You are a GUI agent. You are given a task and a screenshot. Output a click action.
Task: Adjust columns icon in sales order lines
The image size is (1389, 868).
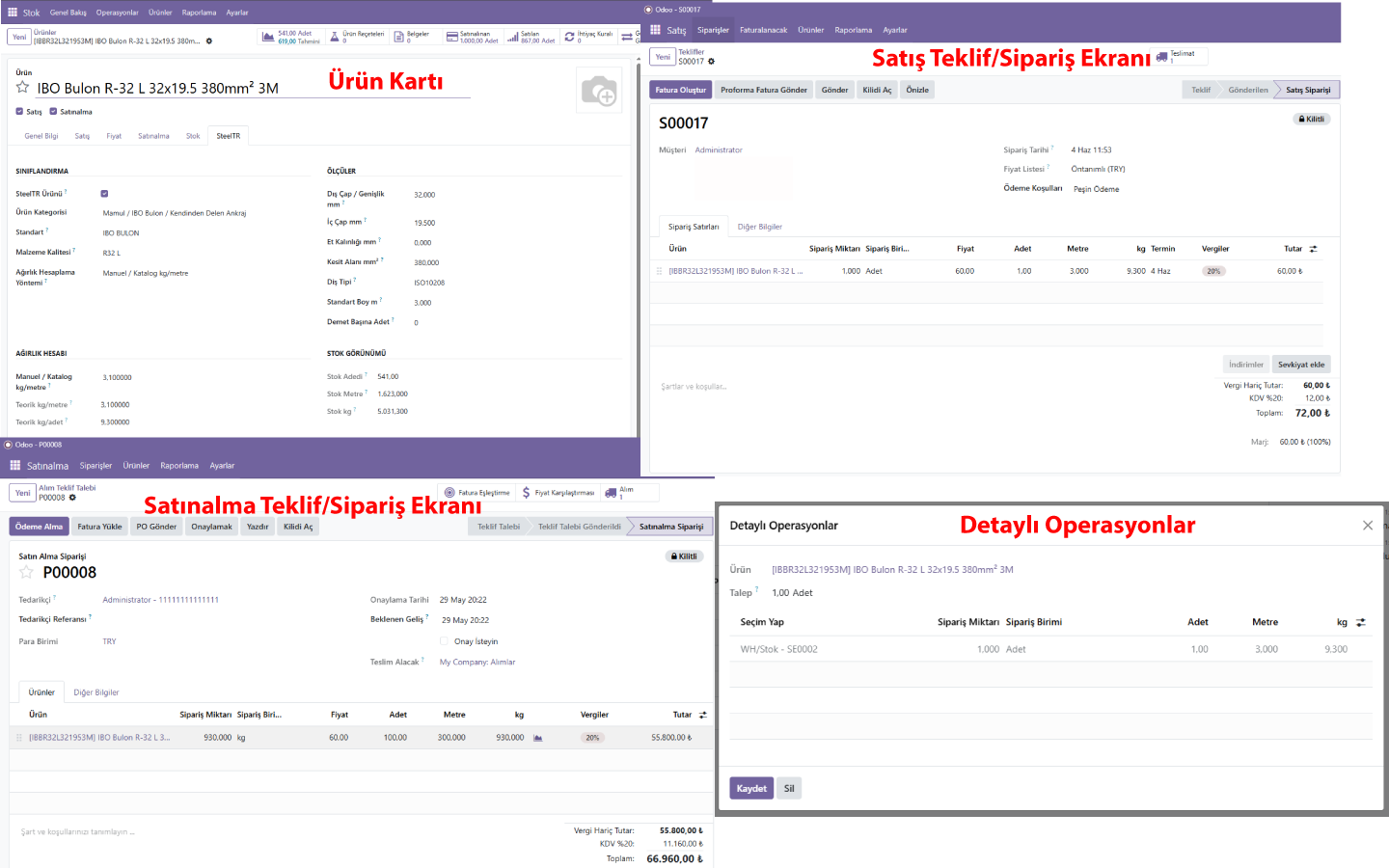coord(1313,249)
